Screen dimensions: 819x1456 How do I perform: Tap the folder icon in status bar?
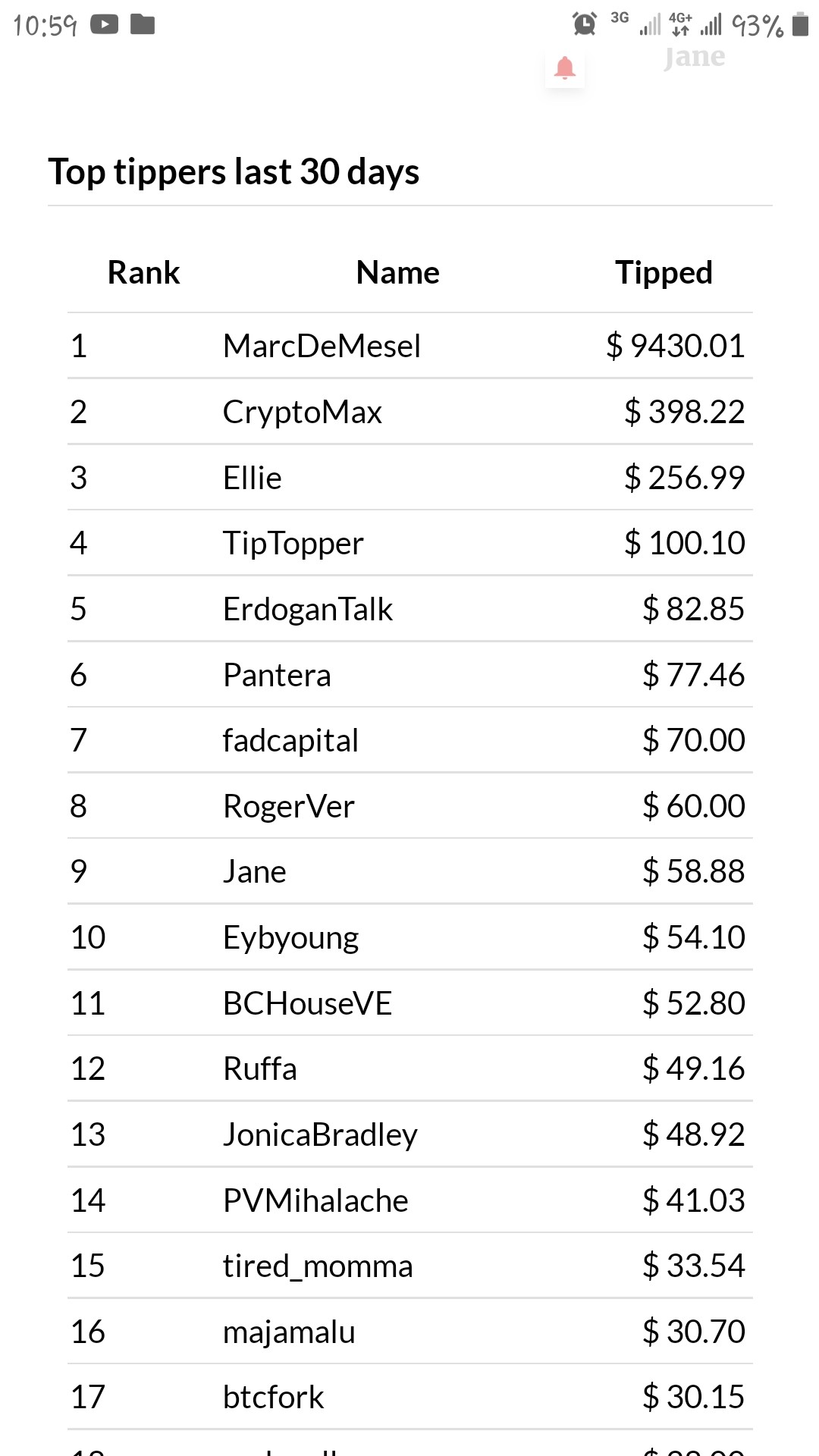pos(143,25)
